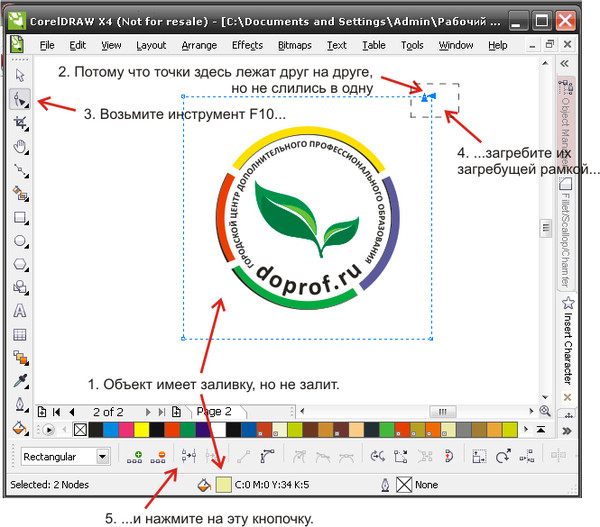Screen dimensions: 600x527
Task: Click the vertical scrollbar thumb
Action: pos(545,228)
